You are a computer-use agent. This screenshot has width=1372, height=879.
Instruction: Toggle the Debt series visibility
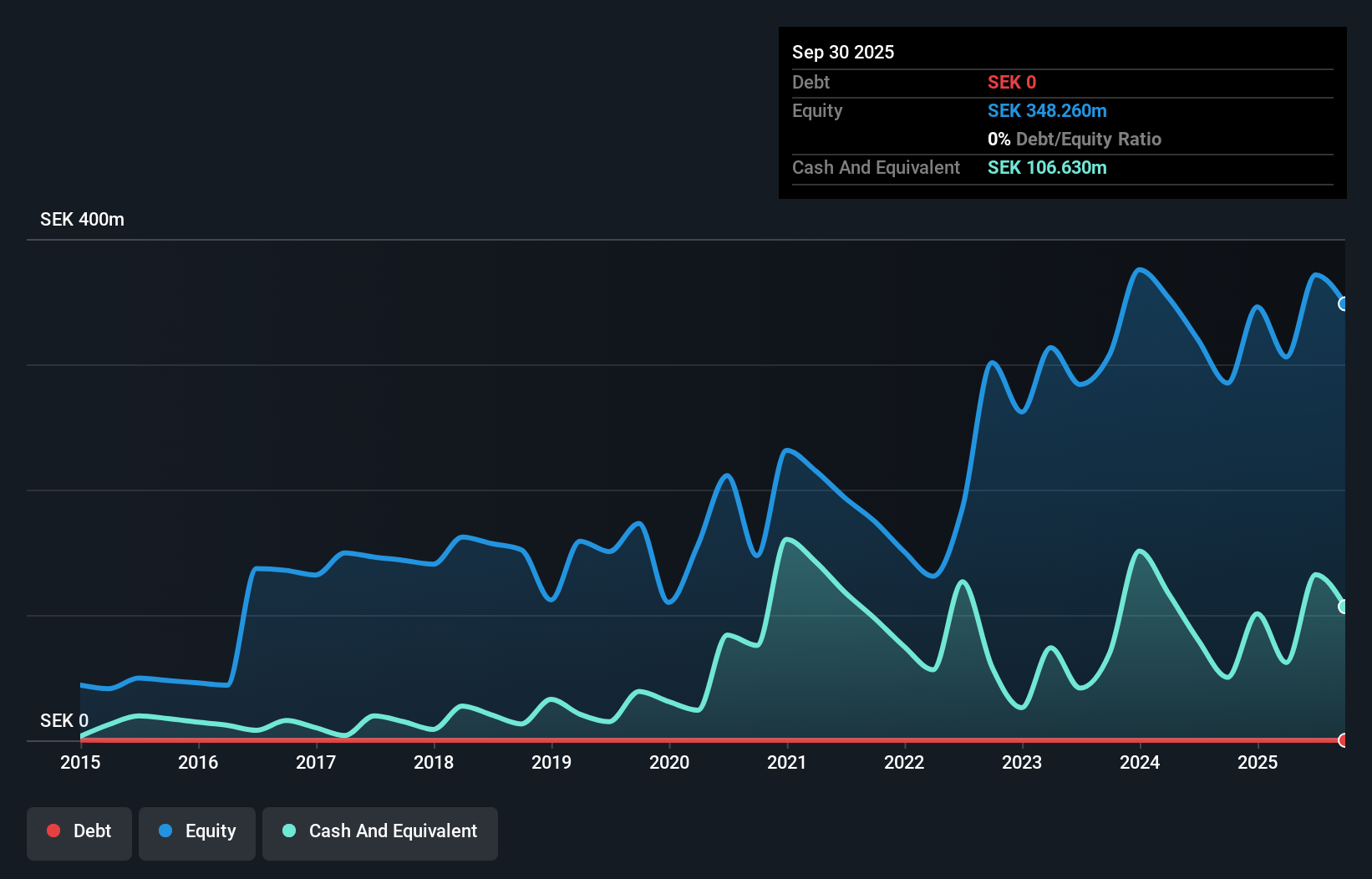(79, 831)
